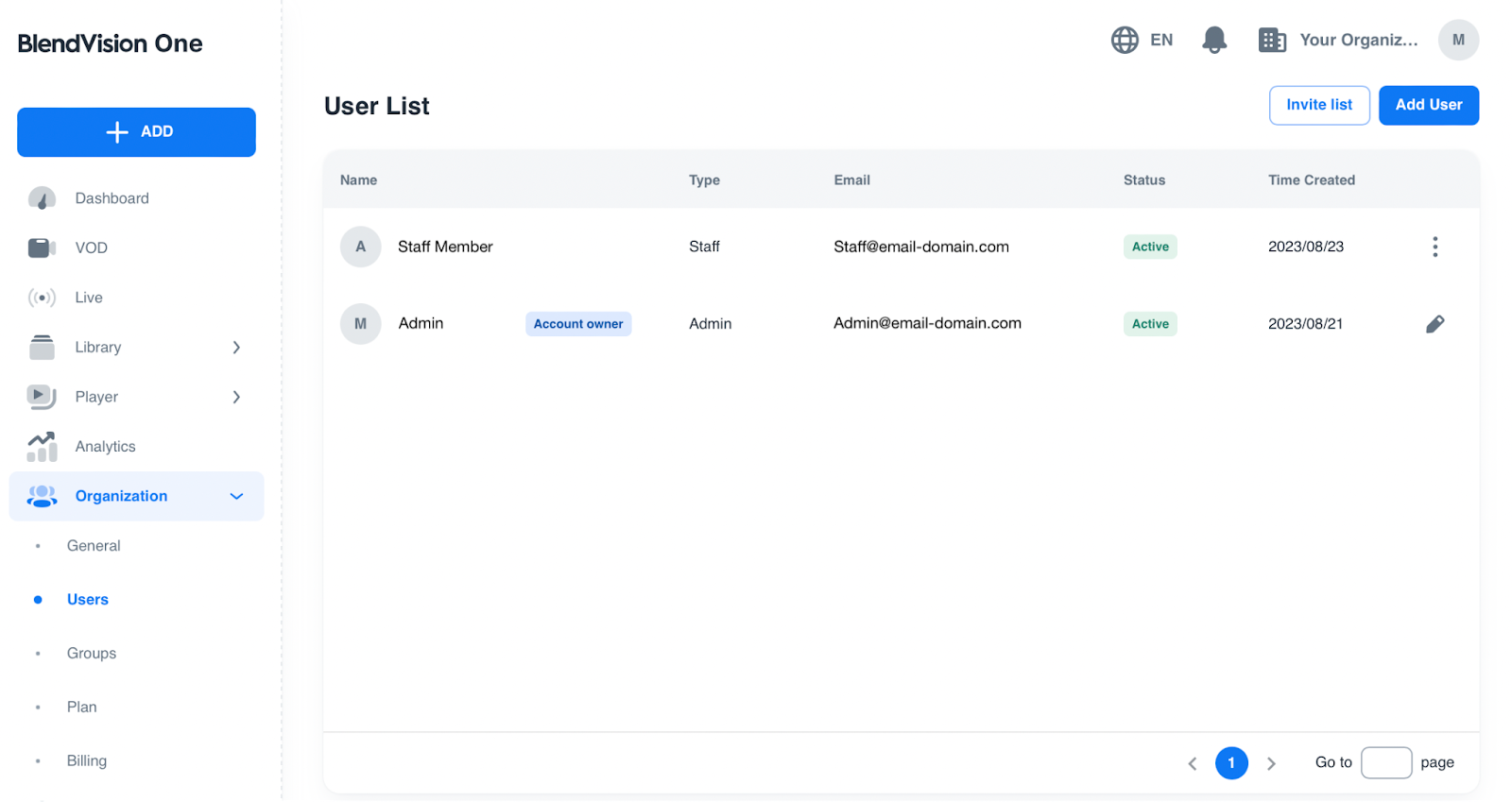Expand the Library submenu chevron
Screen dimensions: 1512x802
236,348
